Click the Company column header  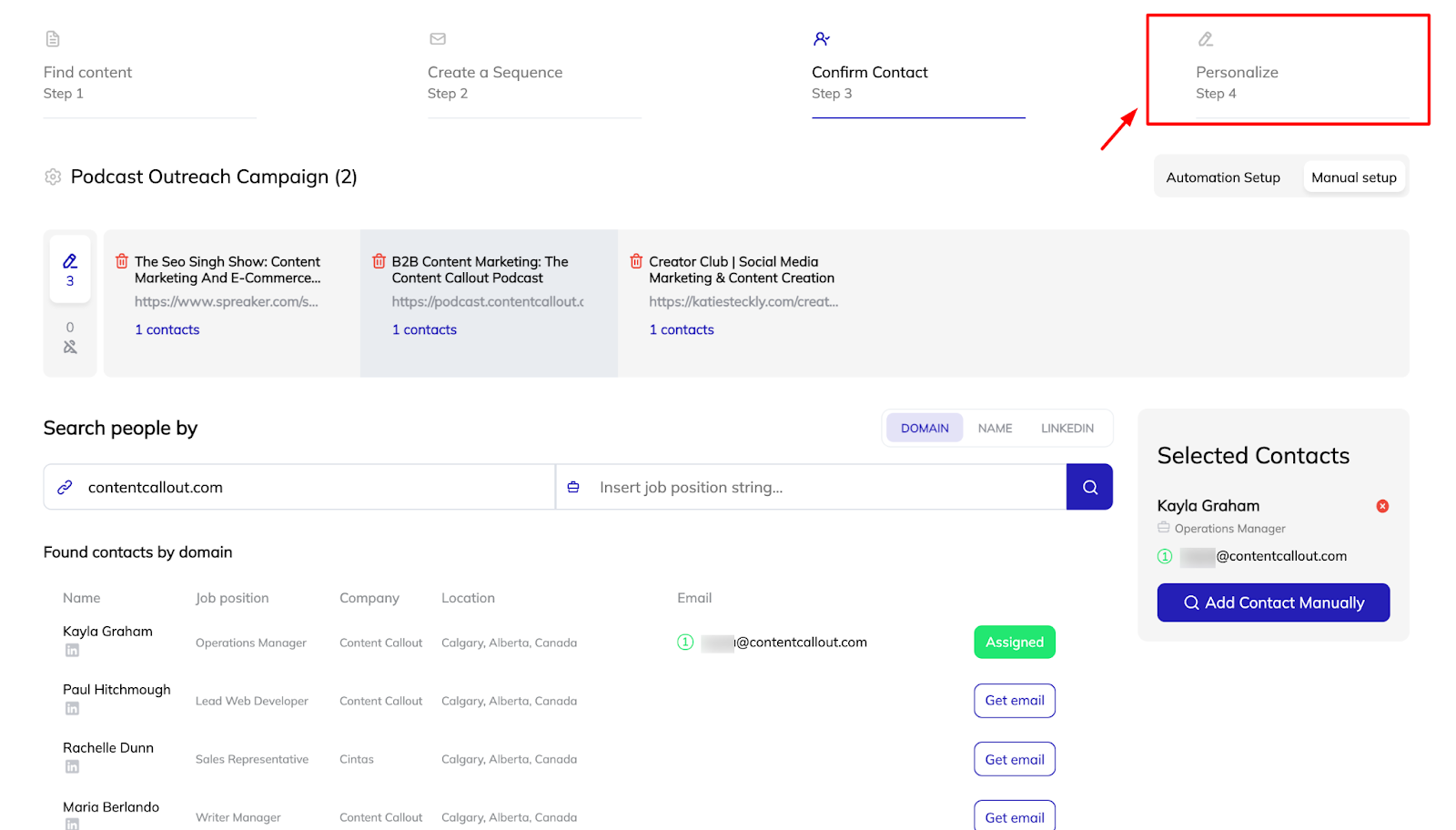tap(369, 598)
